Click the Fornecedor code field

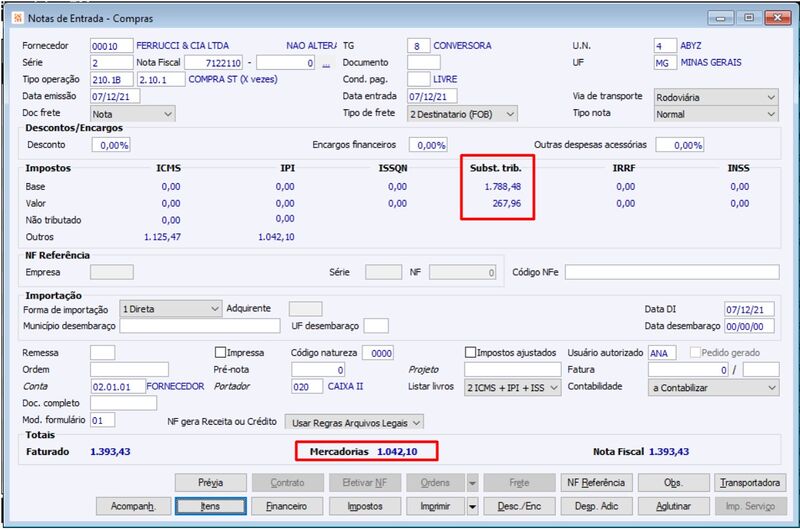point(111,46)
